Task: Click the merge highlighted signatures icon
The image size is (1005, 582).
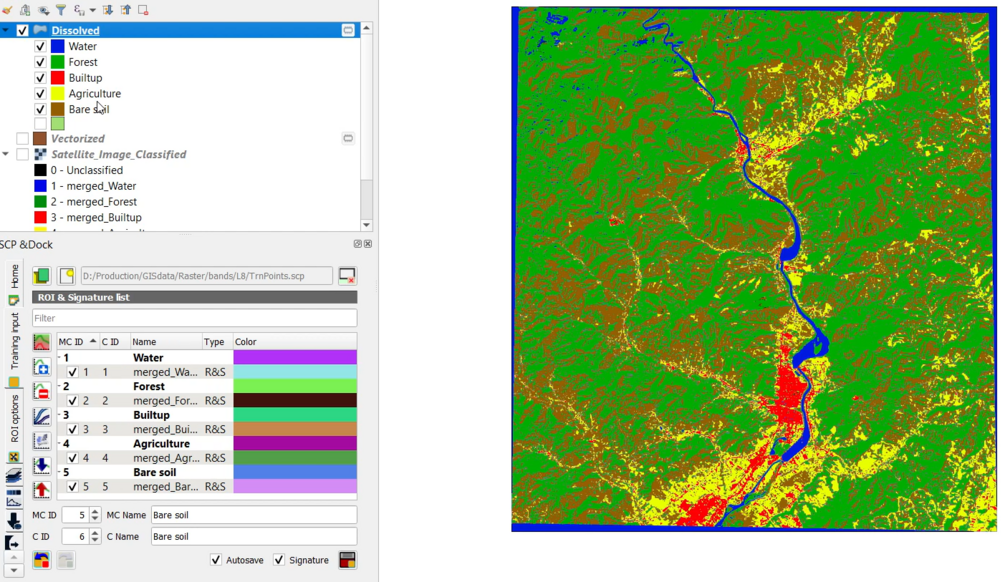Action: (42, 342)
